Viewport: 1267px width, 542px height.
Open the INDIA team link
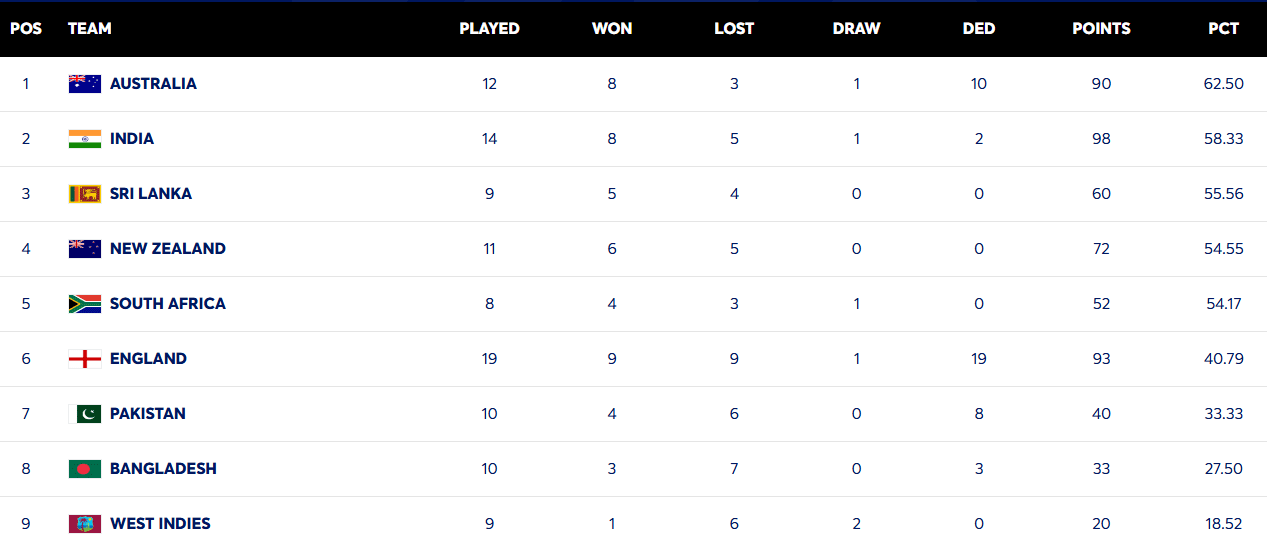pyautogui.click(x=132, y=139)
